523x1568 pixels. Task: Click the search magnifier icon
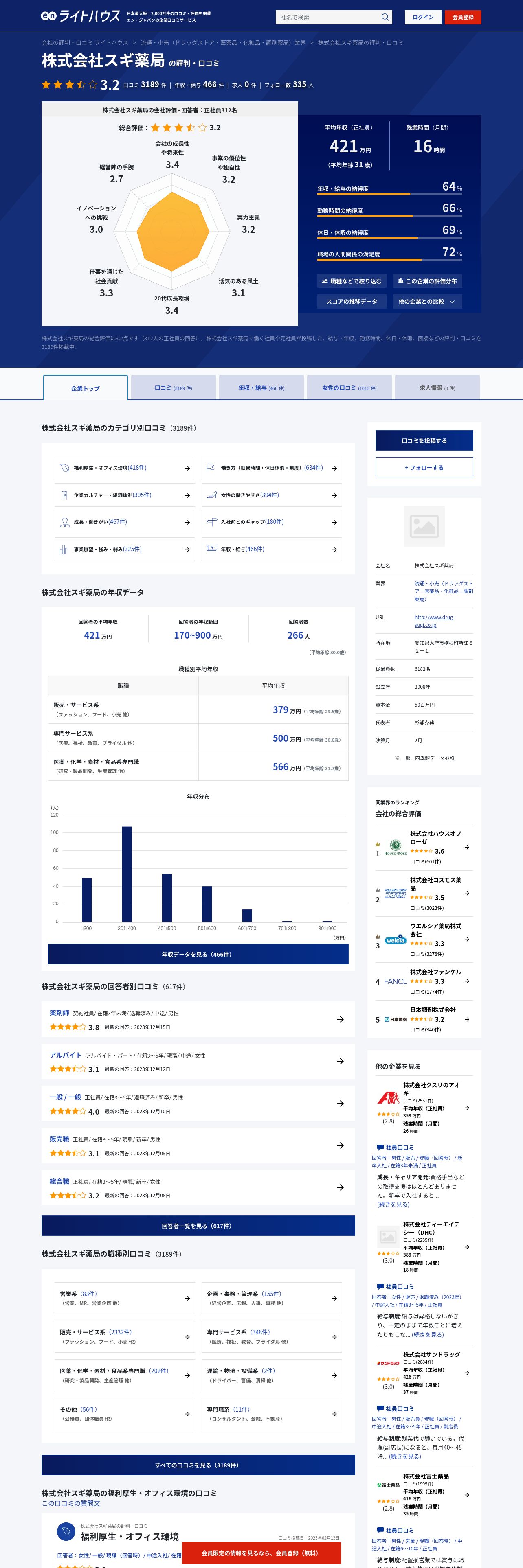tap(385, 17)
